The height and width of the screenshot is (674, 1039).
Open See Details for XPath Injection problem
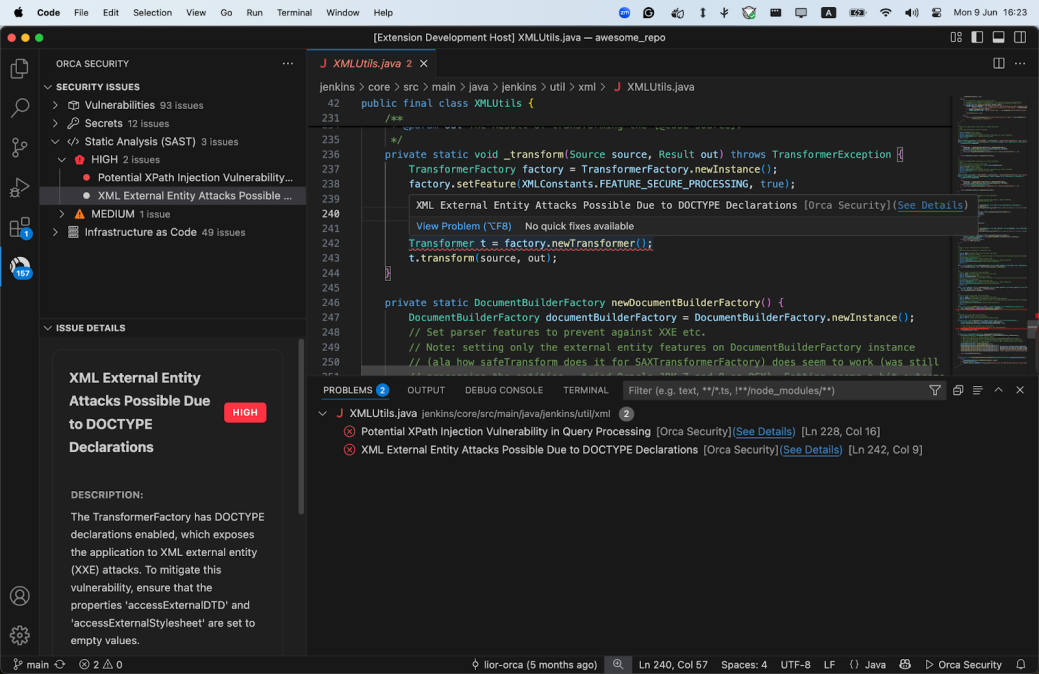pyautogui.click(x=763, y=431)
